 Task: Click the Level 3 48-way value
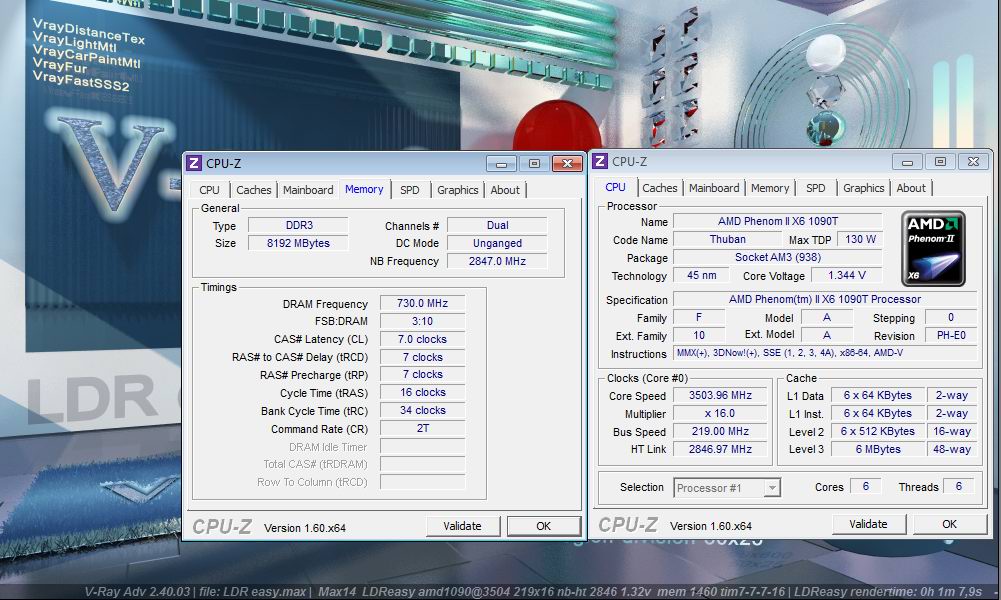[x=951, y=449]
